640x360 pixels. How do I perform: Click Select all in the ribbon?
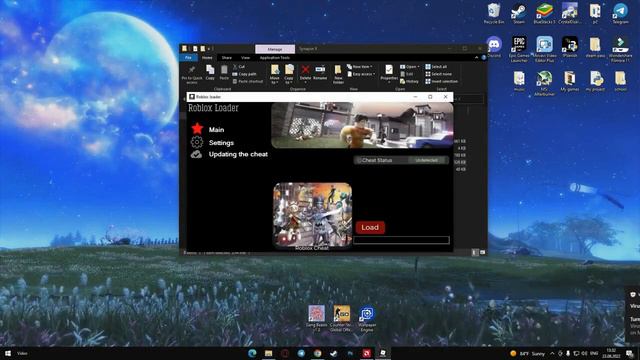click(436, 67)
